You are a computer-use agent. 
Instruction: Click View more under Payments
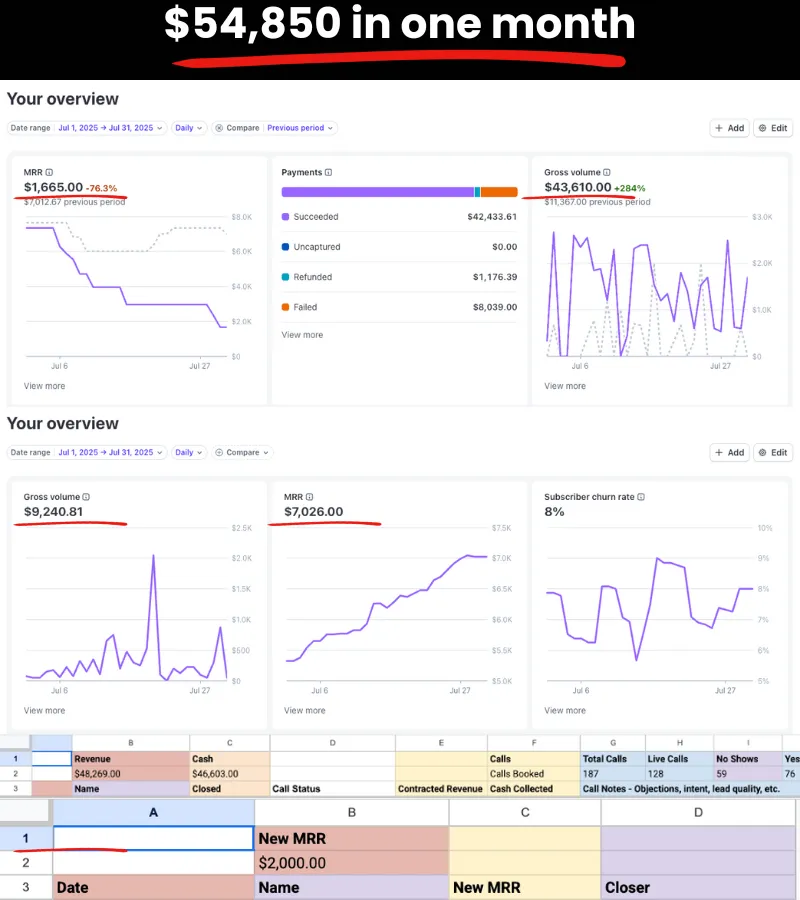coord(302,335)
